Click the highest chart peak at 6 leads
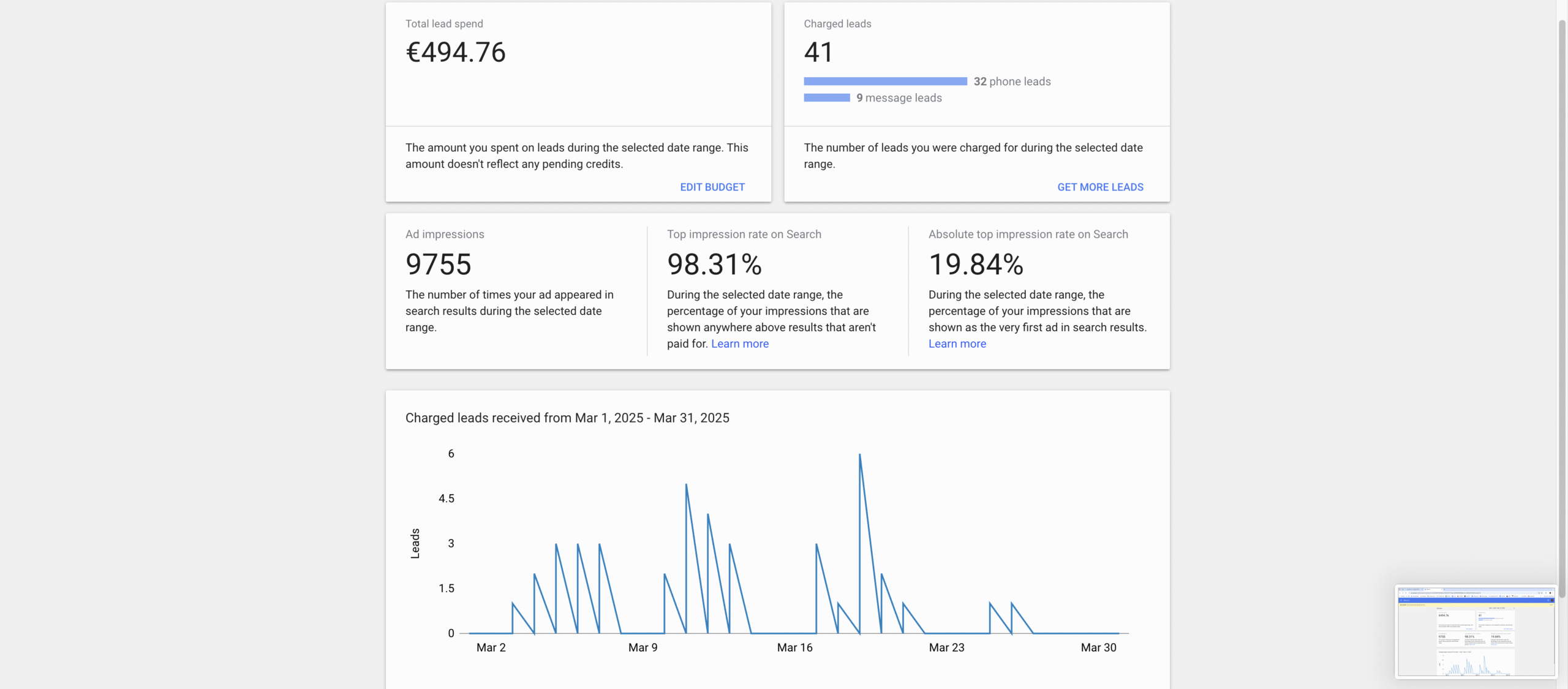The height and width of the screenshot is (689, 1568). pos(859,455)
